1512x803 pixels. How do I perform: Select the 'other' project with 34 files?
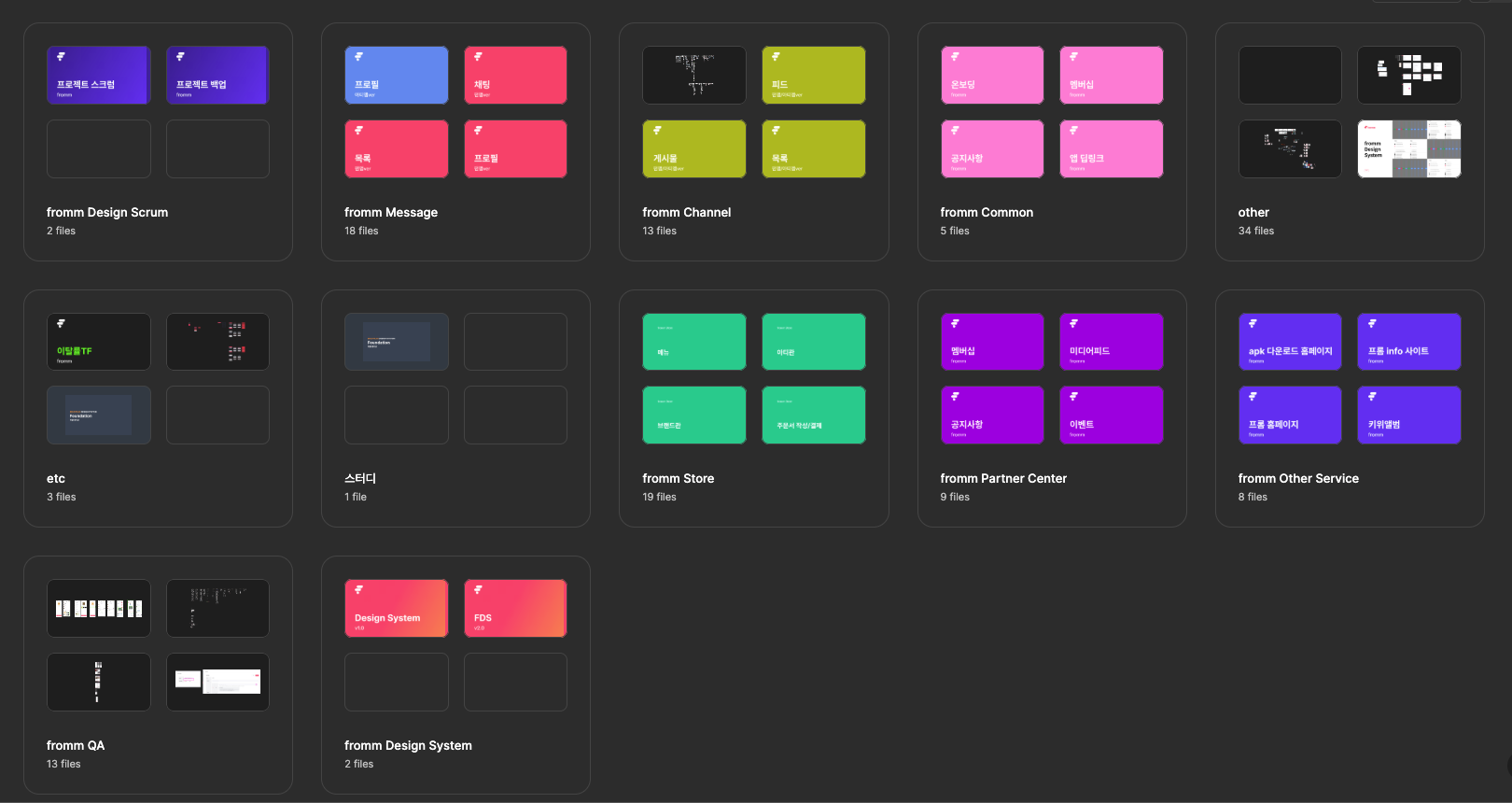pos(1253,213)
